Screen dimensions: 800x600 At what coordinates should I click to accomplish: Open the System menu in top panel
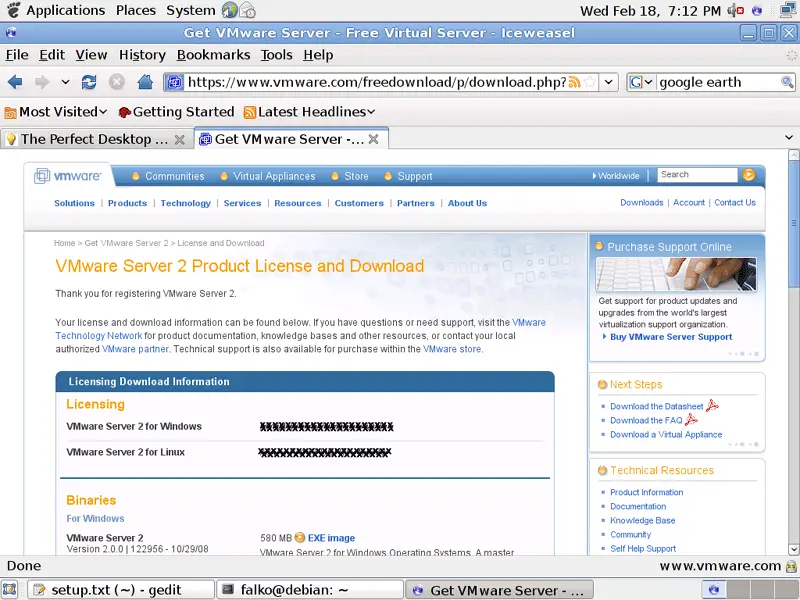[191, 10]
